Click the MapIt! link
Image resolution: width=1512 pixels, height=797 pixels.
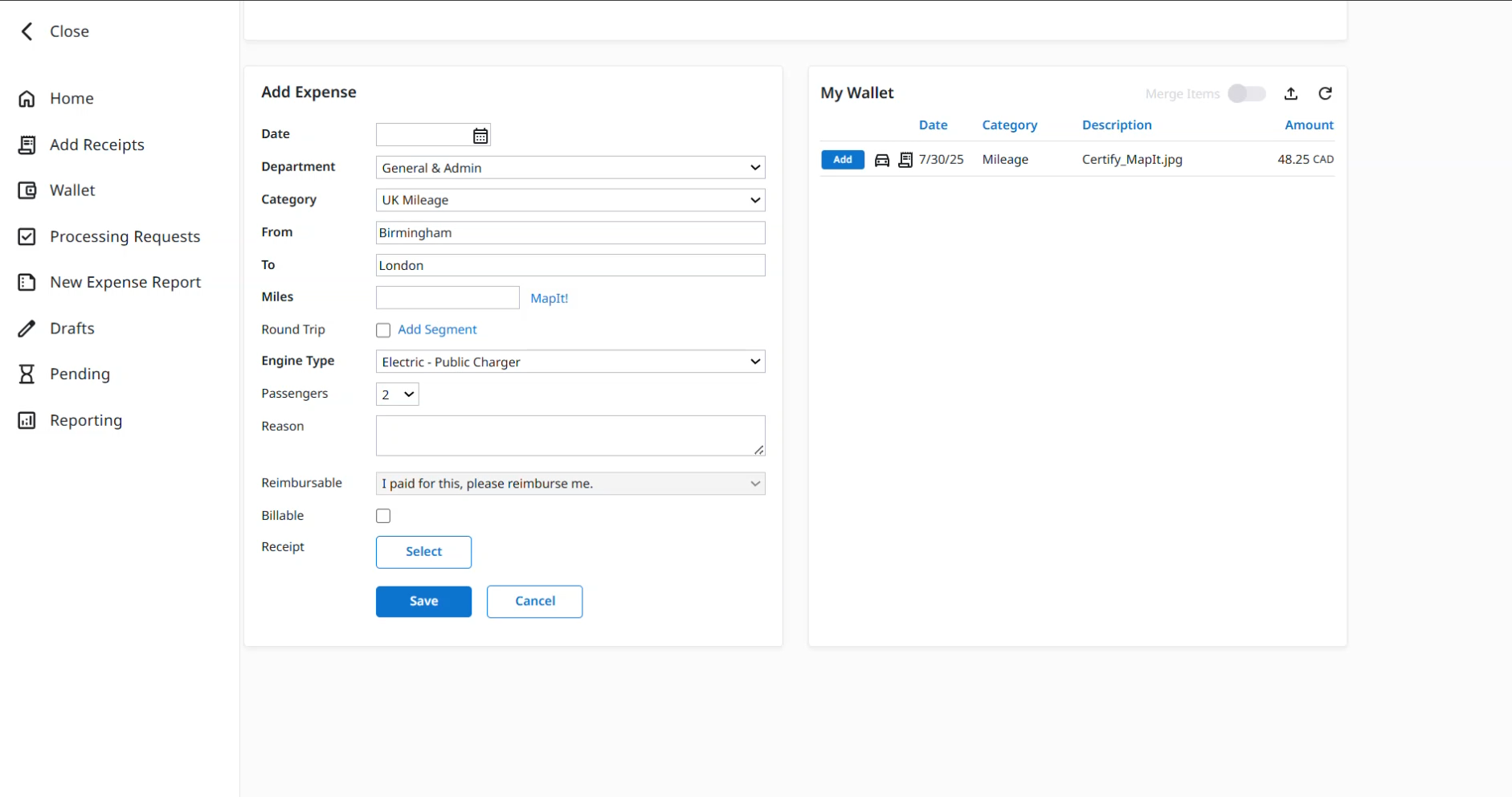point(549,298)
